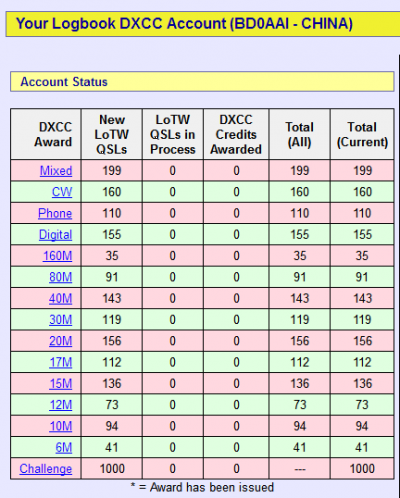This screenshot has height=498, width=400.
Task: Open the Digital award link
Action: point(55,235)
